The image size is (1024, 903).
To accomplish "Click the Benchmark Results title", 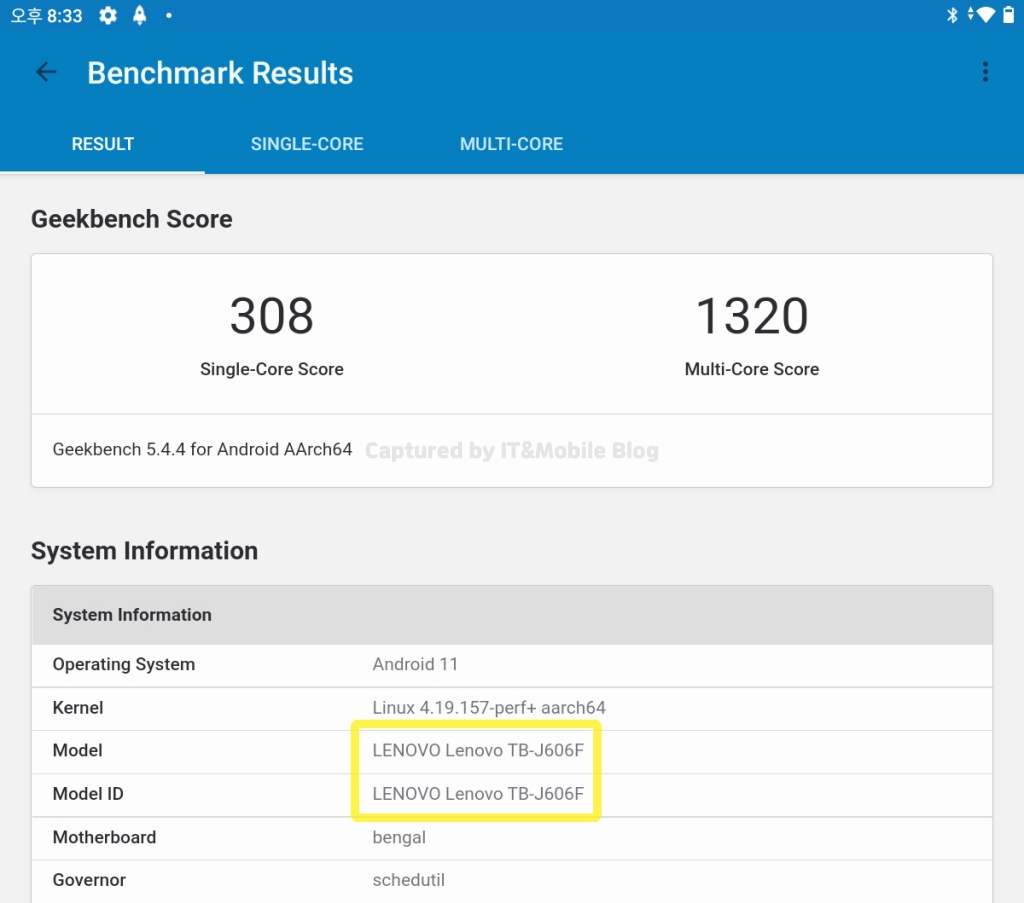I will point(220,73).
